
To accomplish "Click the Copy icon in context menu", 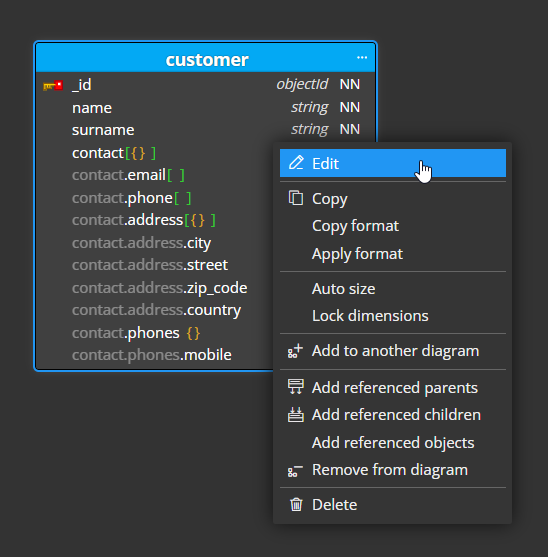I will (x=296, y=198).
